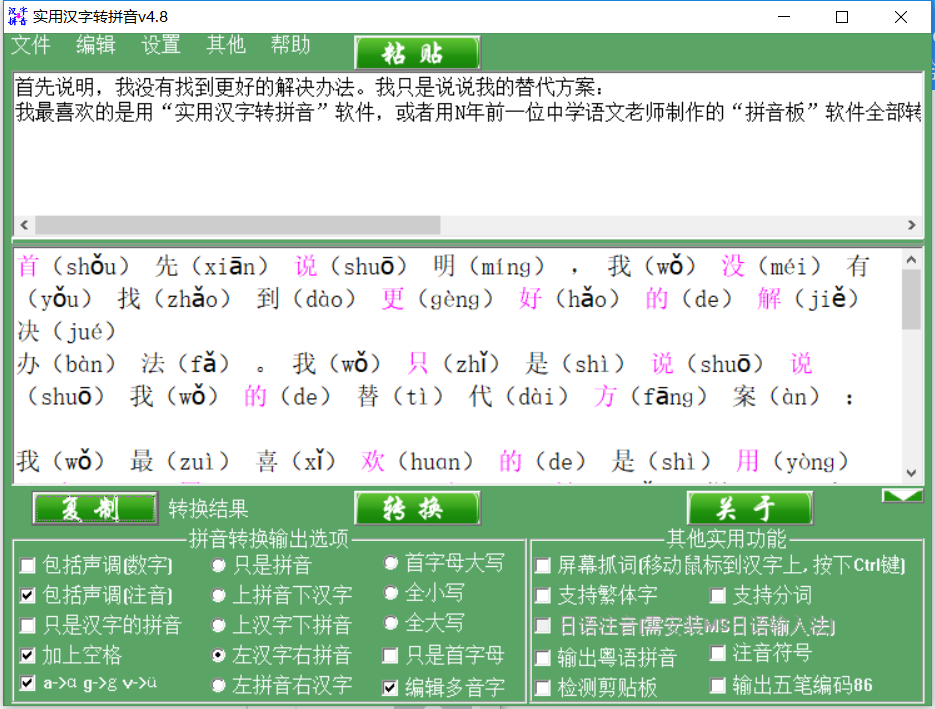Click down arrow of the result vertical scrollbar
935x709 pixels.
click(911, 473)
